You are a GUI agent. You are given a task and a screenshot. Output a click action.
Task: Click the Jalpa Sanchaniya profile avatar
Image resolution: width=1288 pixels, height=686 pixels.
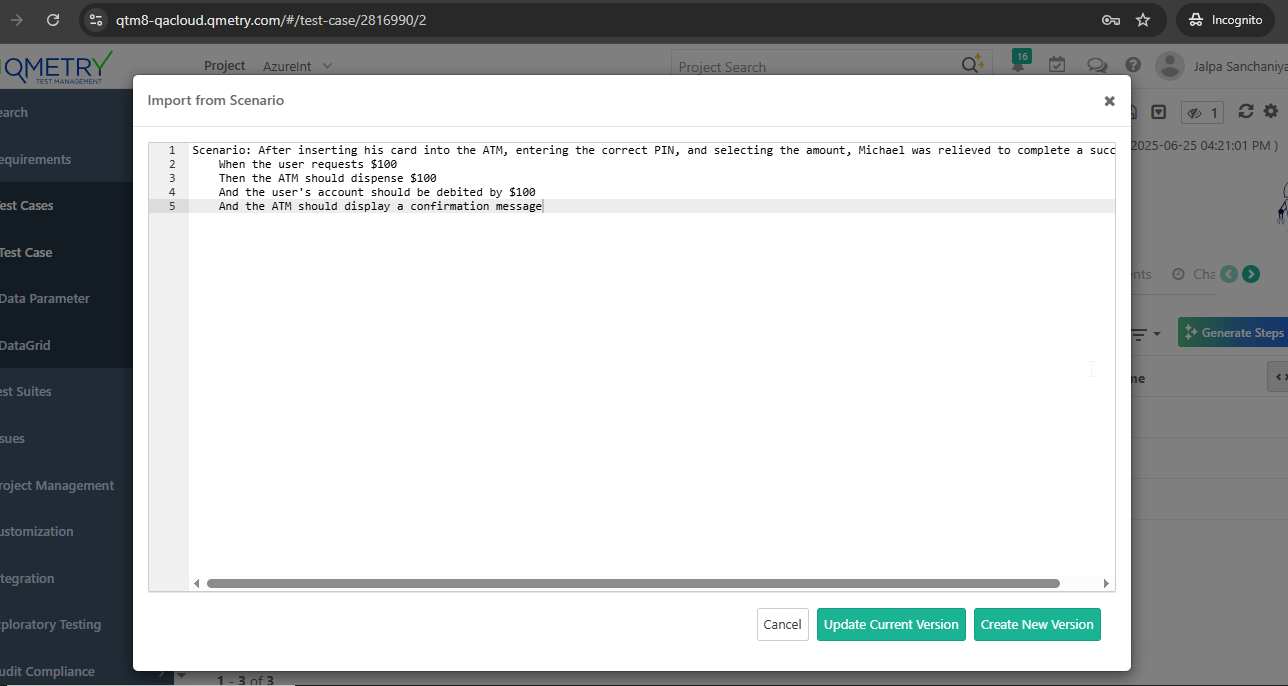(1169, 66)
